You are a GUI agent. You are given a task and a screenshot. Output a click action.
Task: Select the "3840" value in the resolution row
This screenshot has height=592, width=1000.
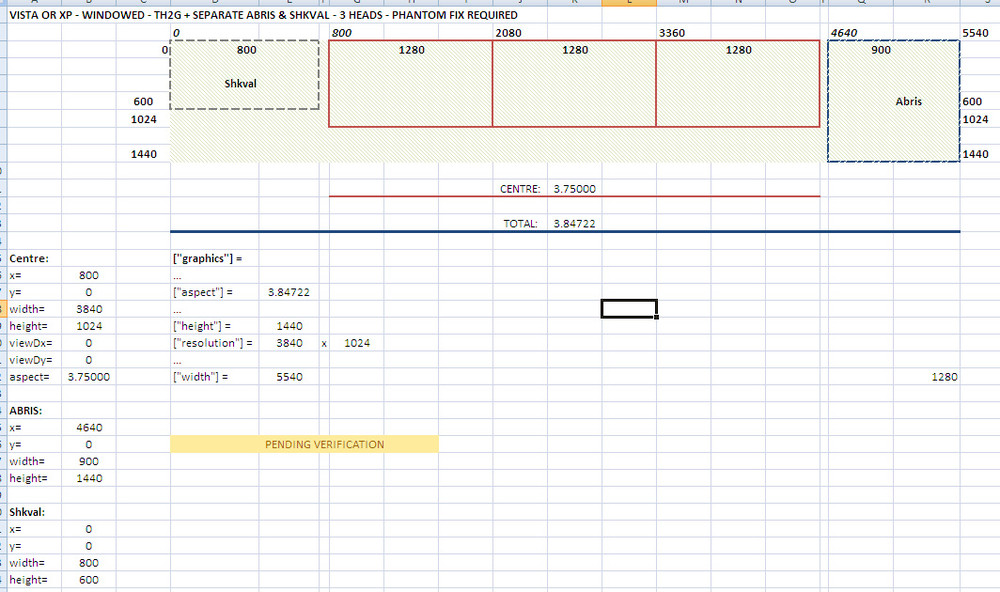(x=290, y=343)
